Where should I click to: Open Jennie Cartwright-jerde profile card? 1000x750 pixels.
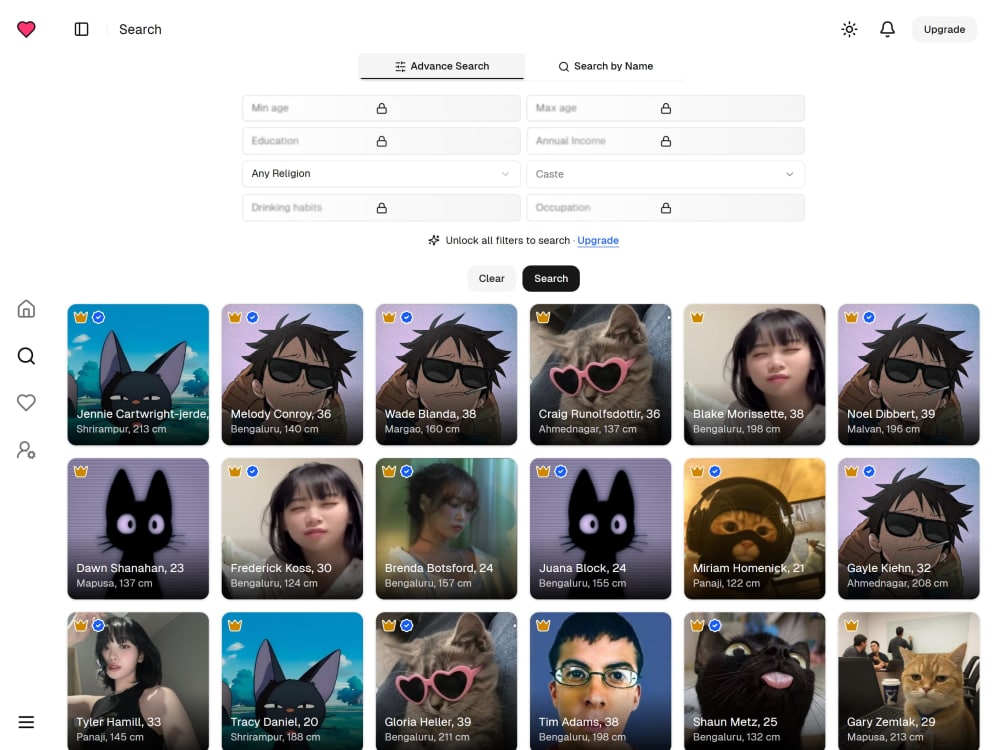[x=138, y=374]
